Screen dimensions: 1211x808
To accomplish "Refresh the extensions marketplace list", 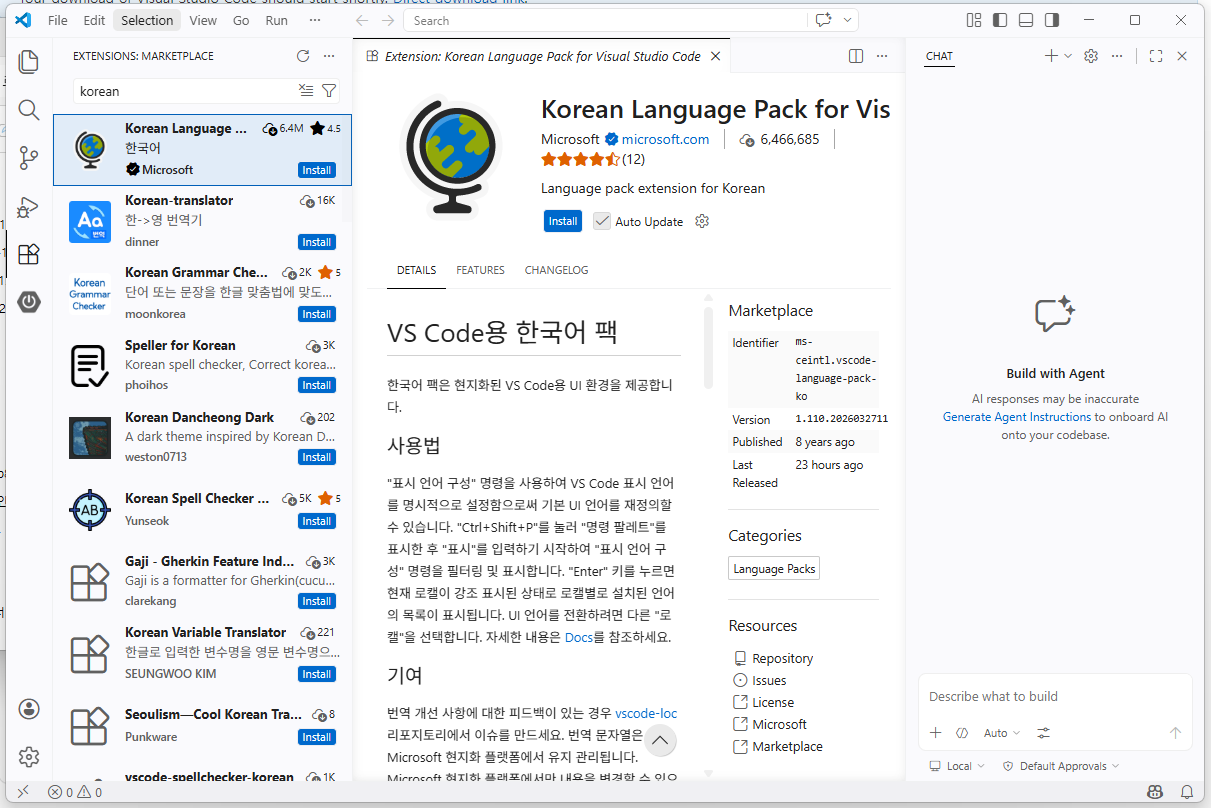I will pyautogui.click(x=303, y=56).
